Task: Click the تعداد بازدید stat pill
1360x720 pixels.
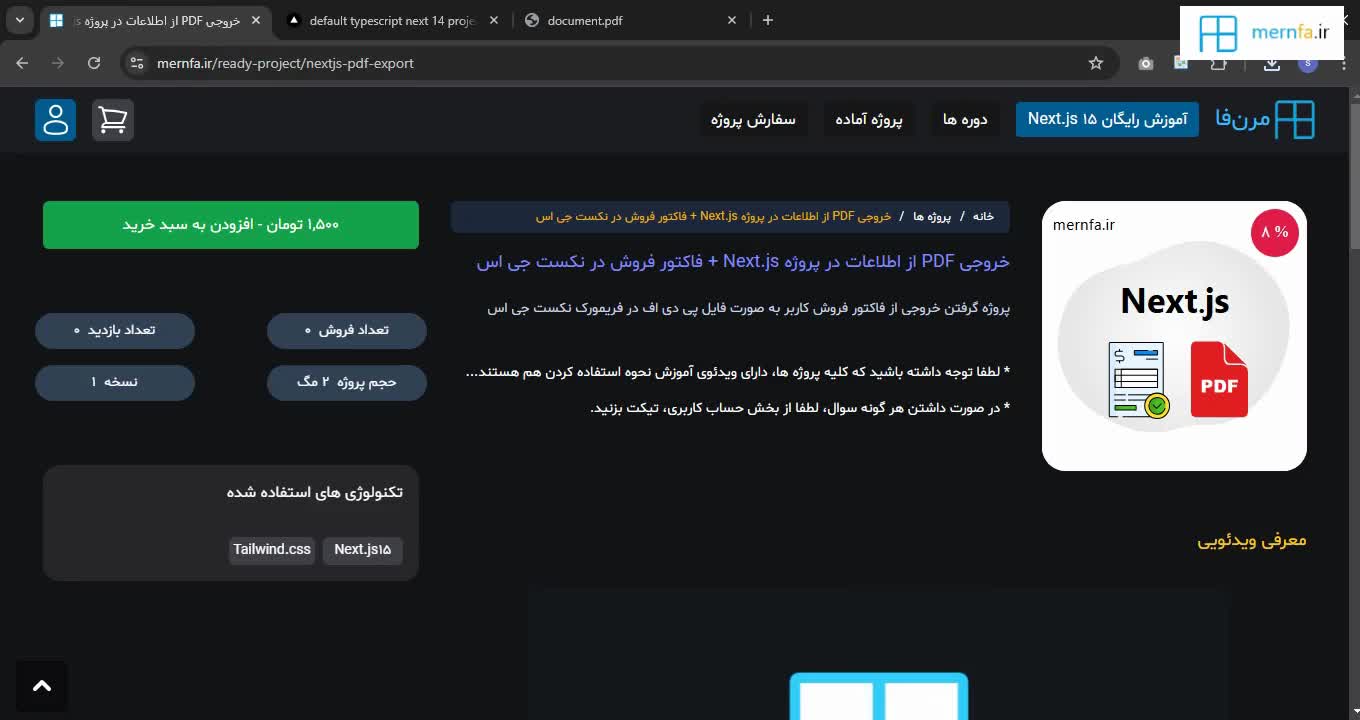Action: click(x=115, y=330)
